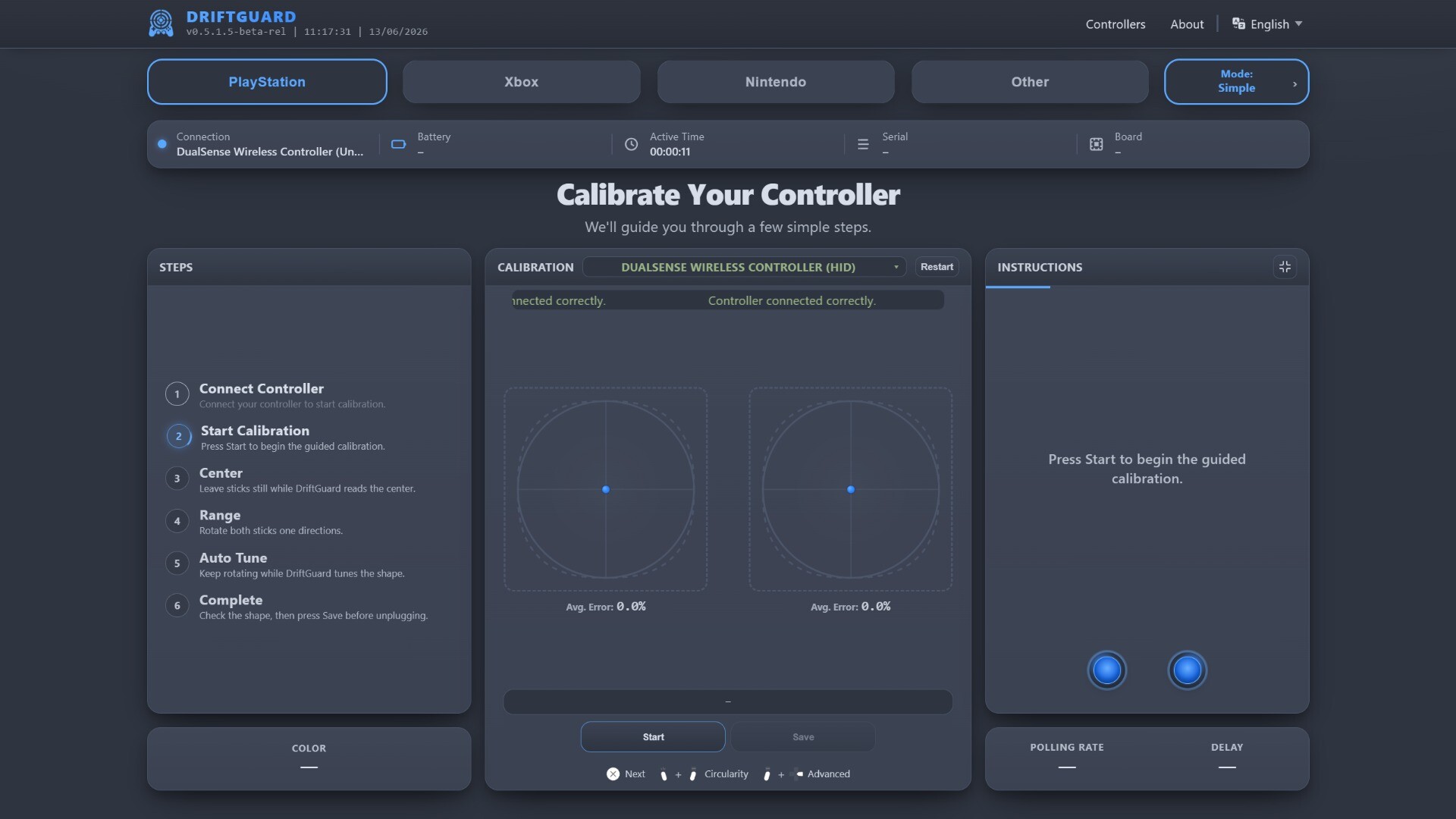
Task: Click the Circularity shortcut label
Action: pos(726,773)
